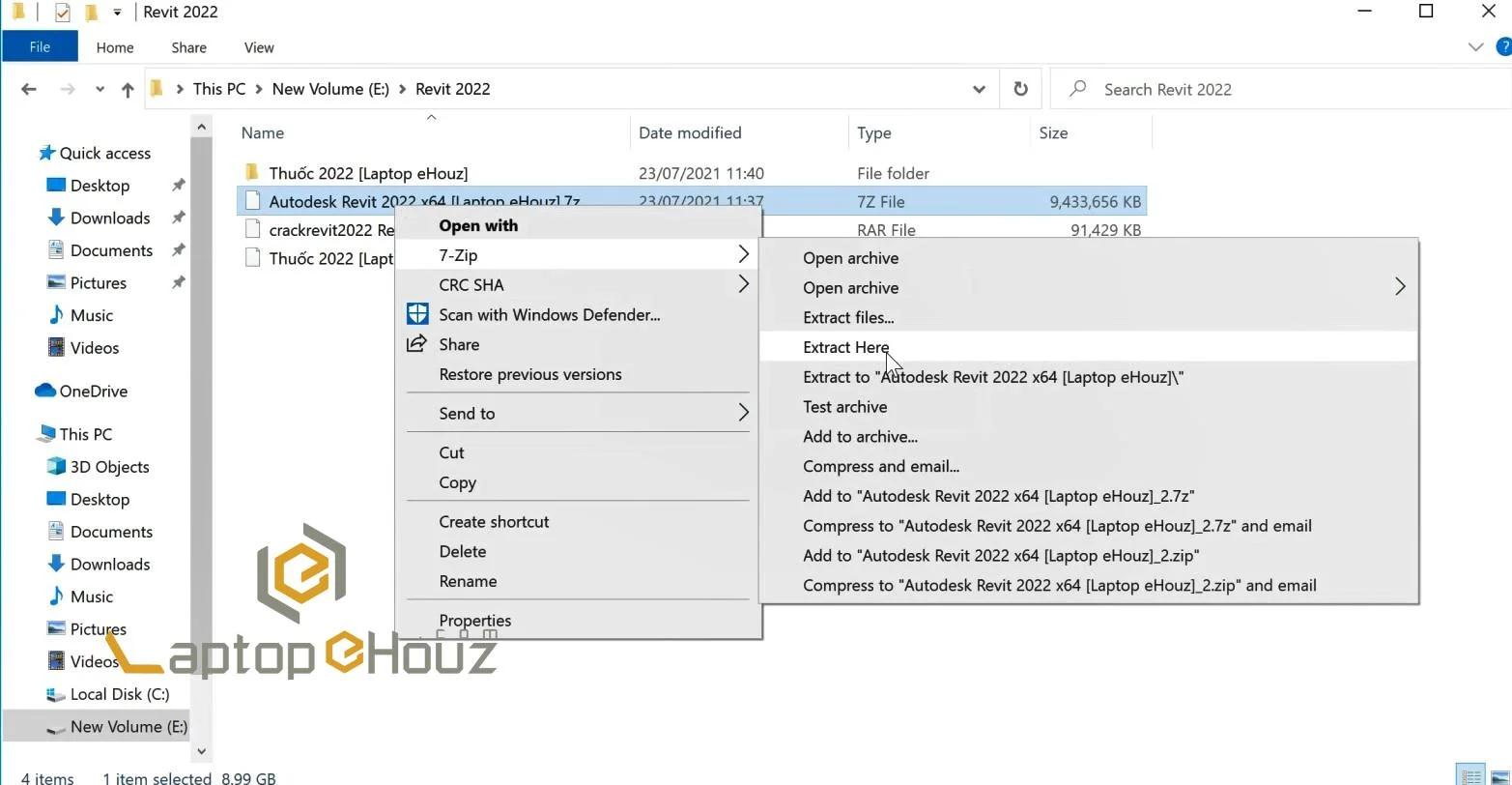Open pinned Desktop under Quick access
The height and width of the screenshot is (785, 1512).
100,186
